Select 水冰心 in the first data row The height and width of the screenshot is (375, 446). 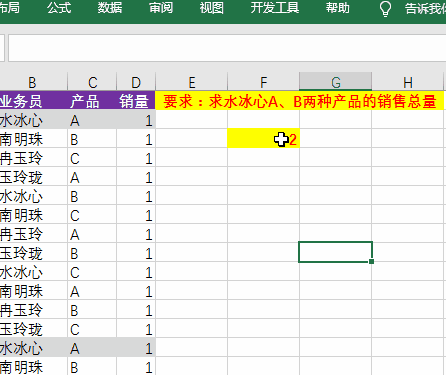click(x=33, y=120)
